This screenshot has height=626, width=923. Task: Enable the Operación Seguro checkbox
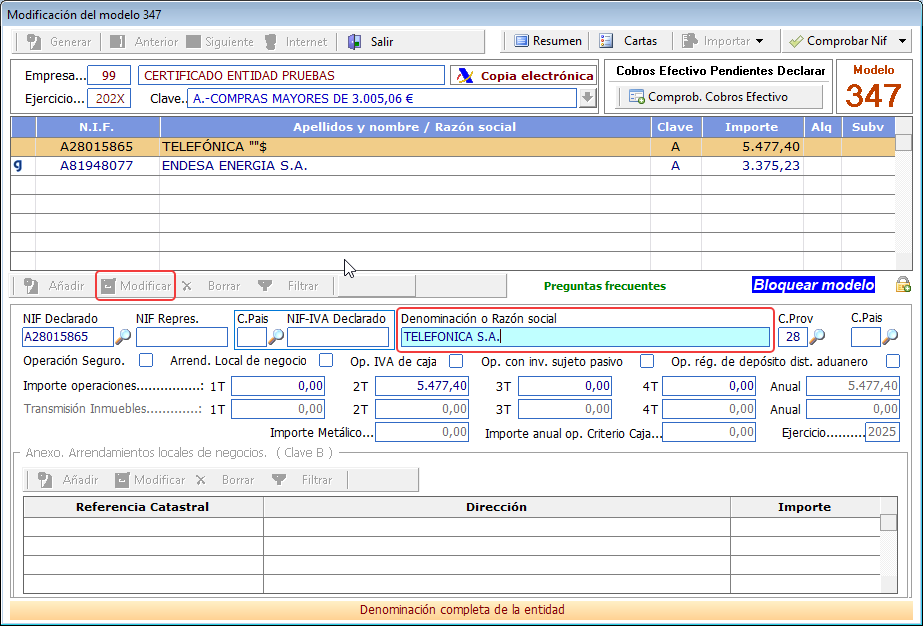pos(146,360)
